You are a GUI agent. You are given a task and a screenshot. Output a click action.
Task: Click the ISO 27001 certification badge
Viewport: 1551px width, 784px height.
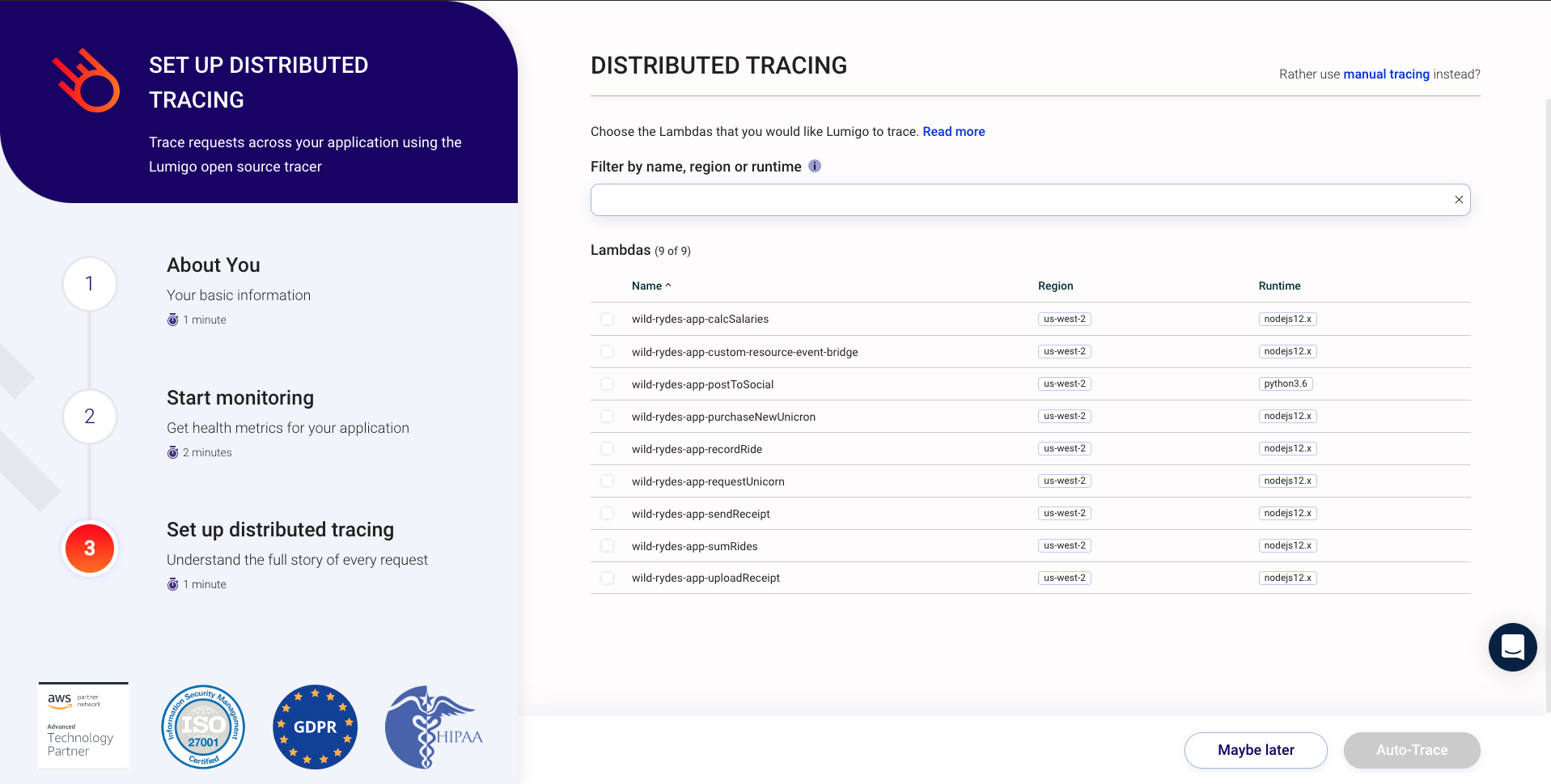(203, 727)
